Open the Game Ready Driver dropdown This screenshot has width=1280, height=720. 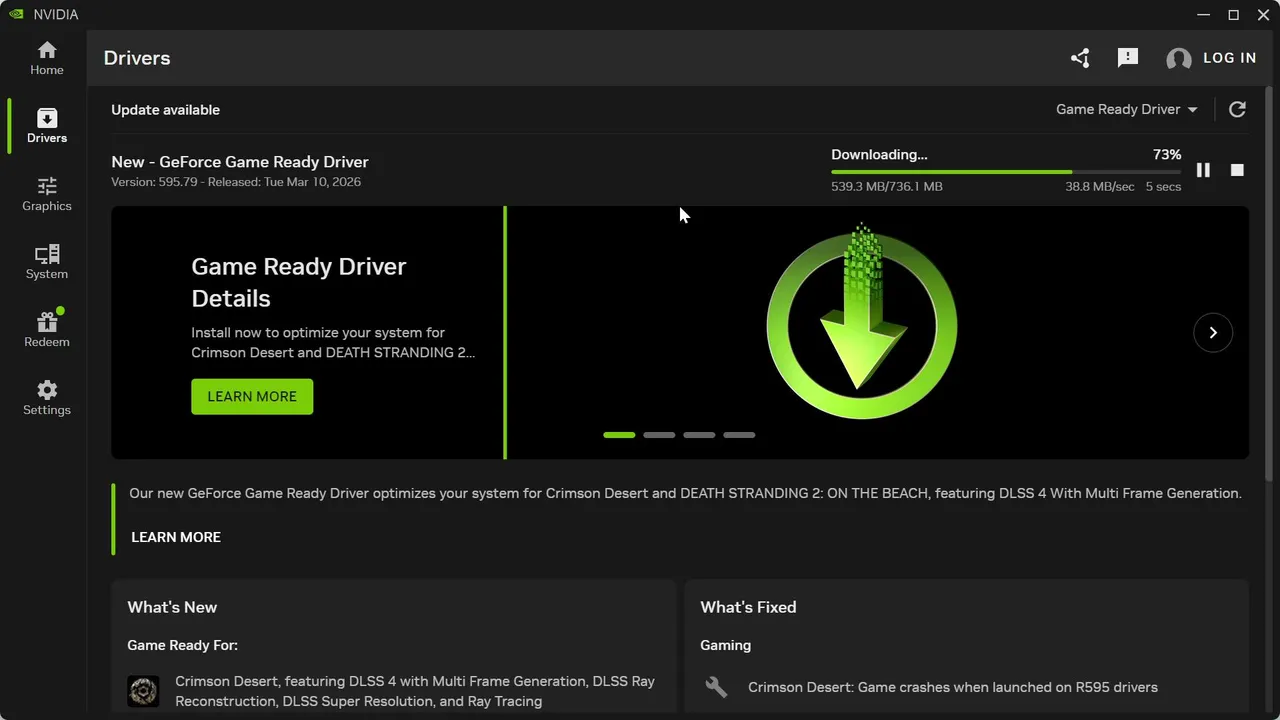click(1127, 109)
